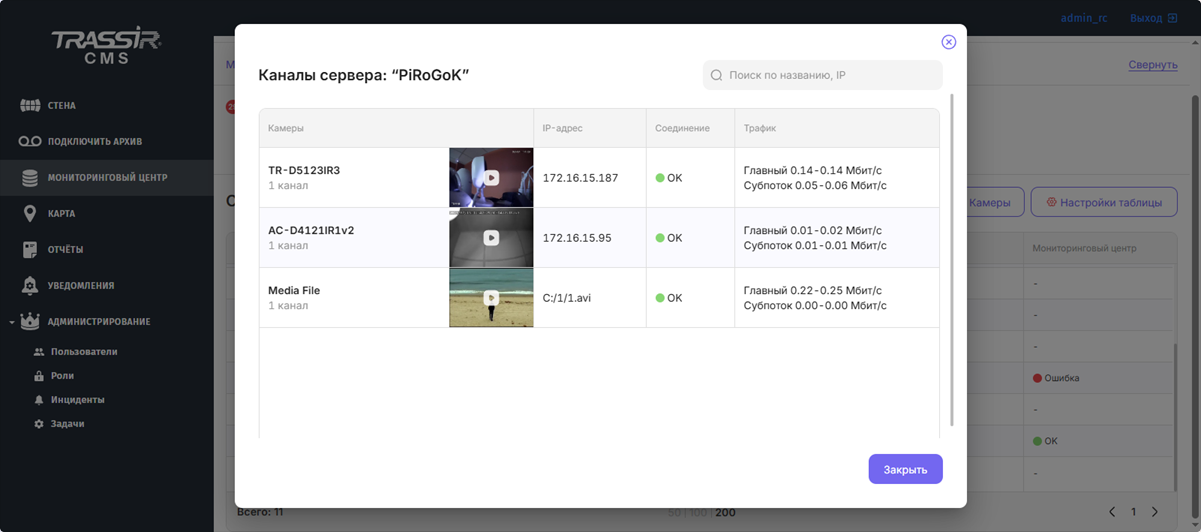Viewport: 1201px width, 532px height.
Task: Open the Отчёты reports icon
Action: pyautogui.click(x=30, y=250)
